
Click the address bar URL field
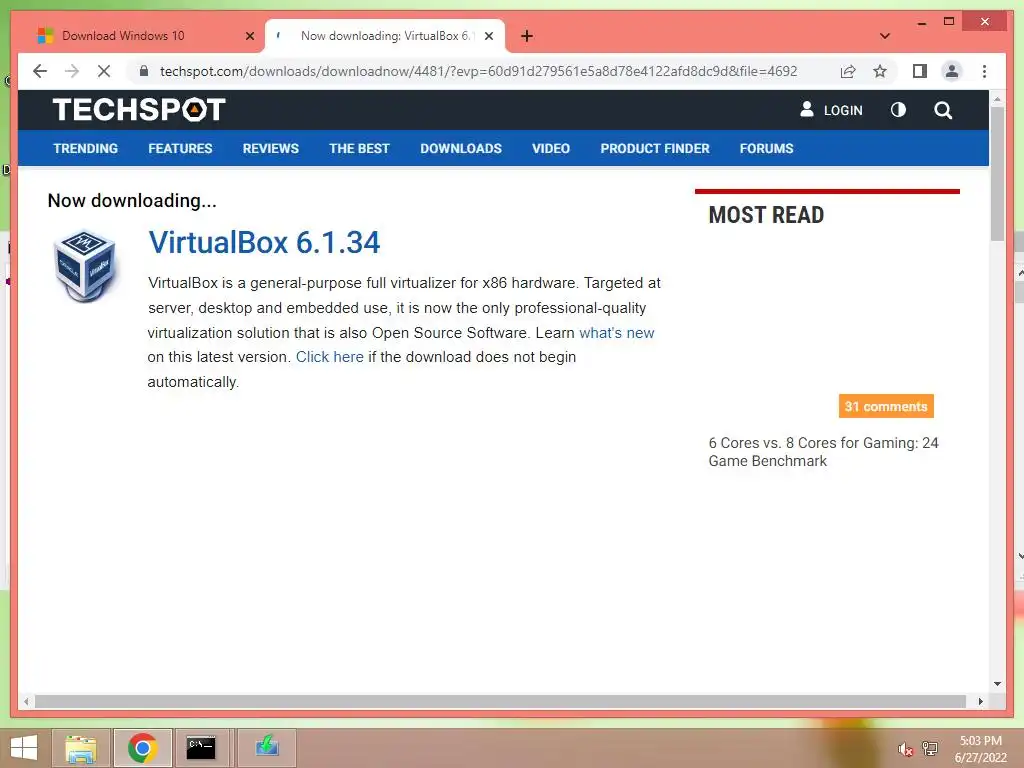[x=478, y=71]
